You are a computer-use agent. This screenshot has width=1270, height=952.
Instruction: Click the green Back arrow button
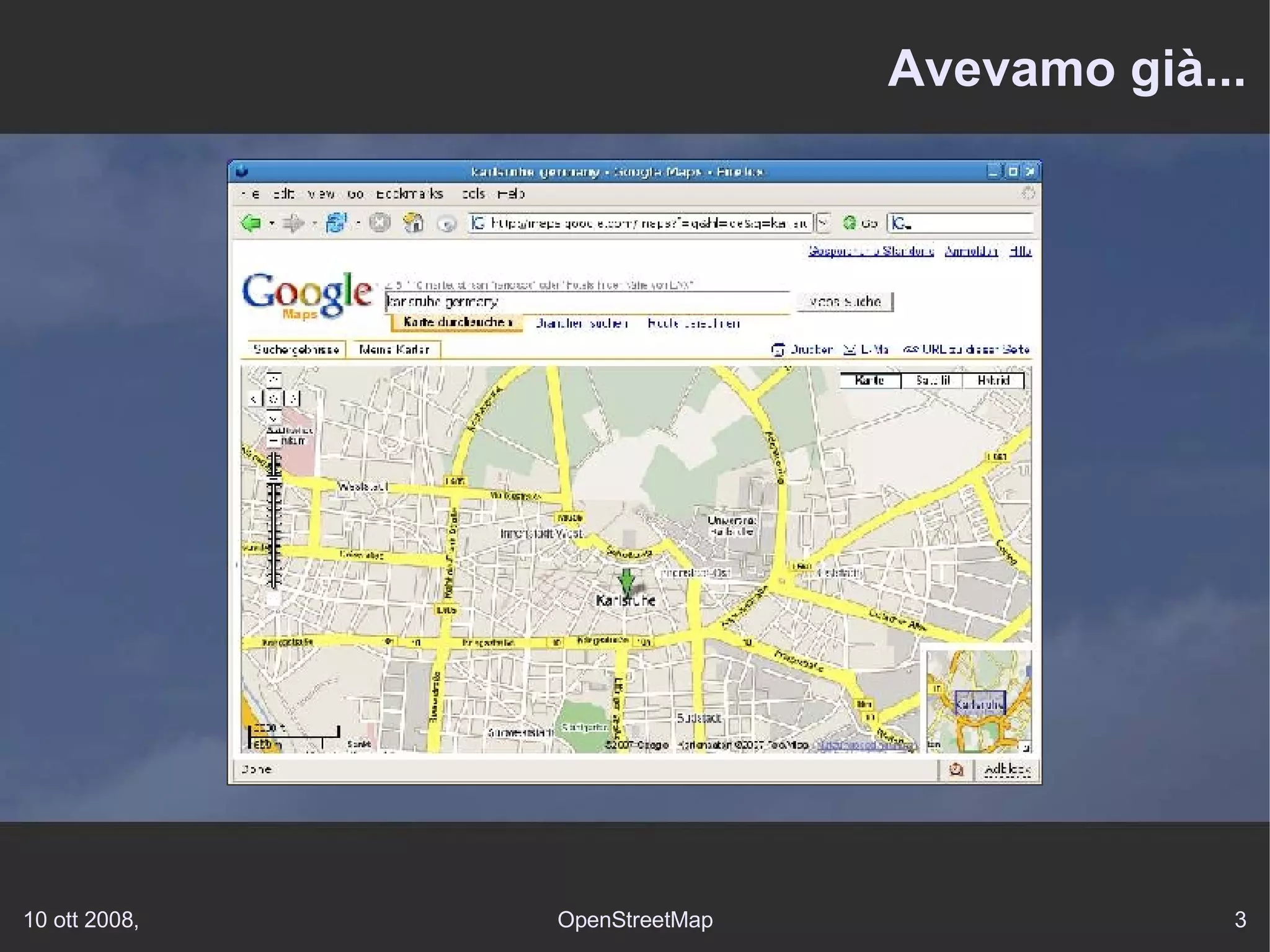point(251,223)
